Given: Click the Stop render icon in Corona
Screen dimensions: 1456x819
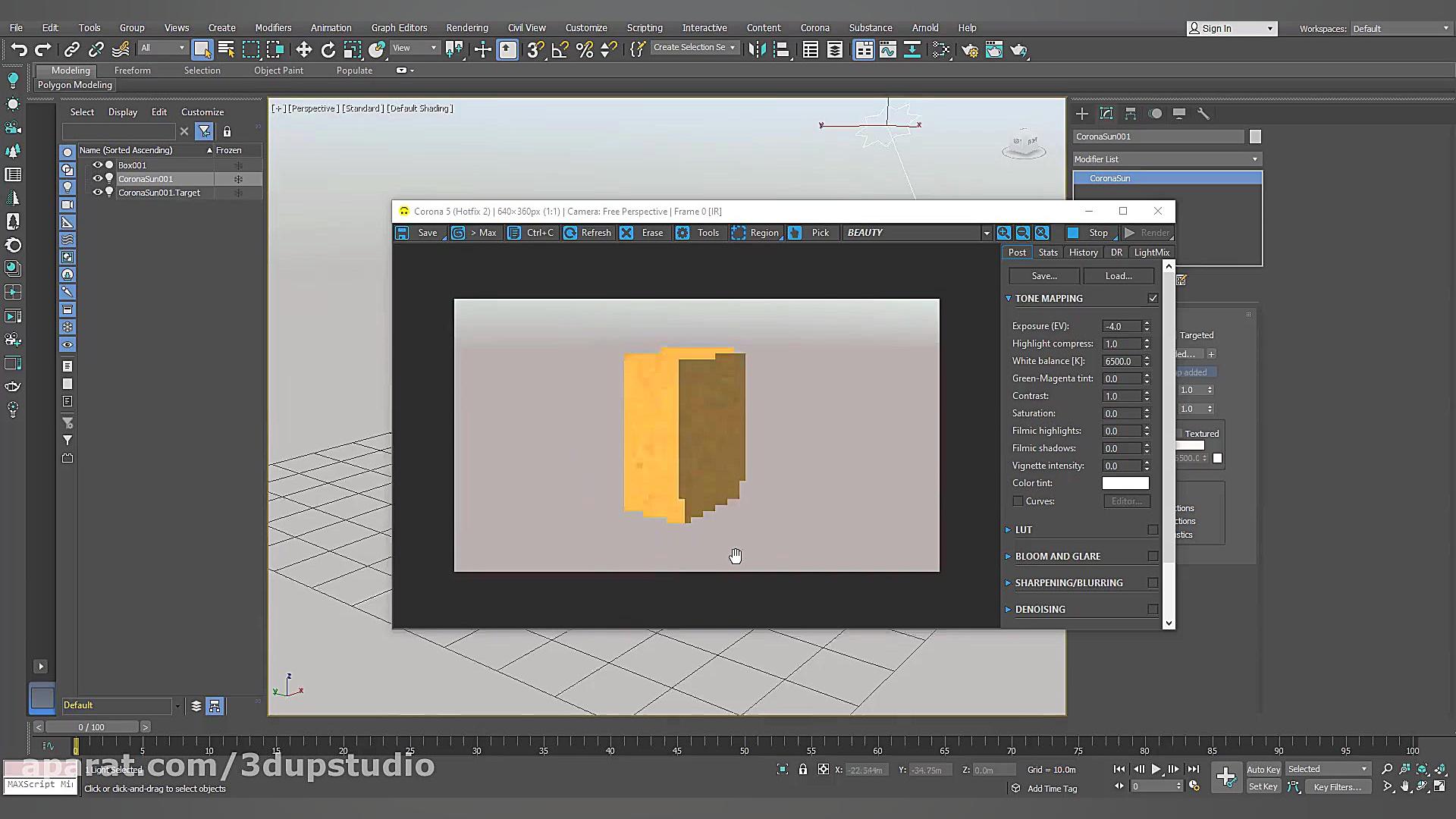Looking at the screenshot, I should click(x=1073, y=233).
